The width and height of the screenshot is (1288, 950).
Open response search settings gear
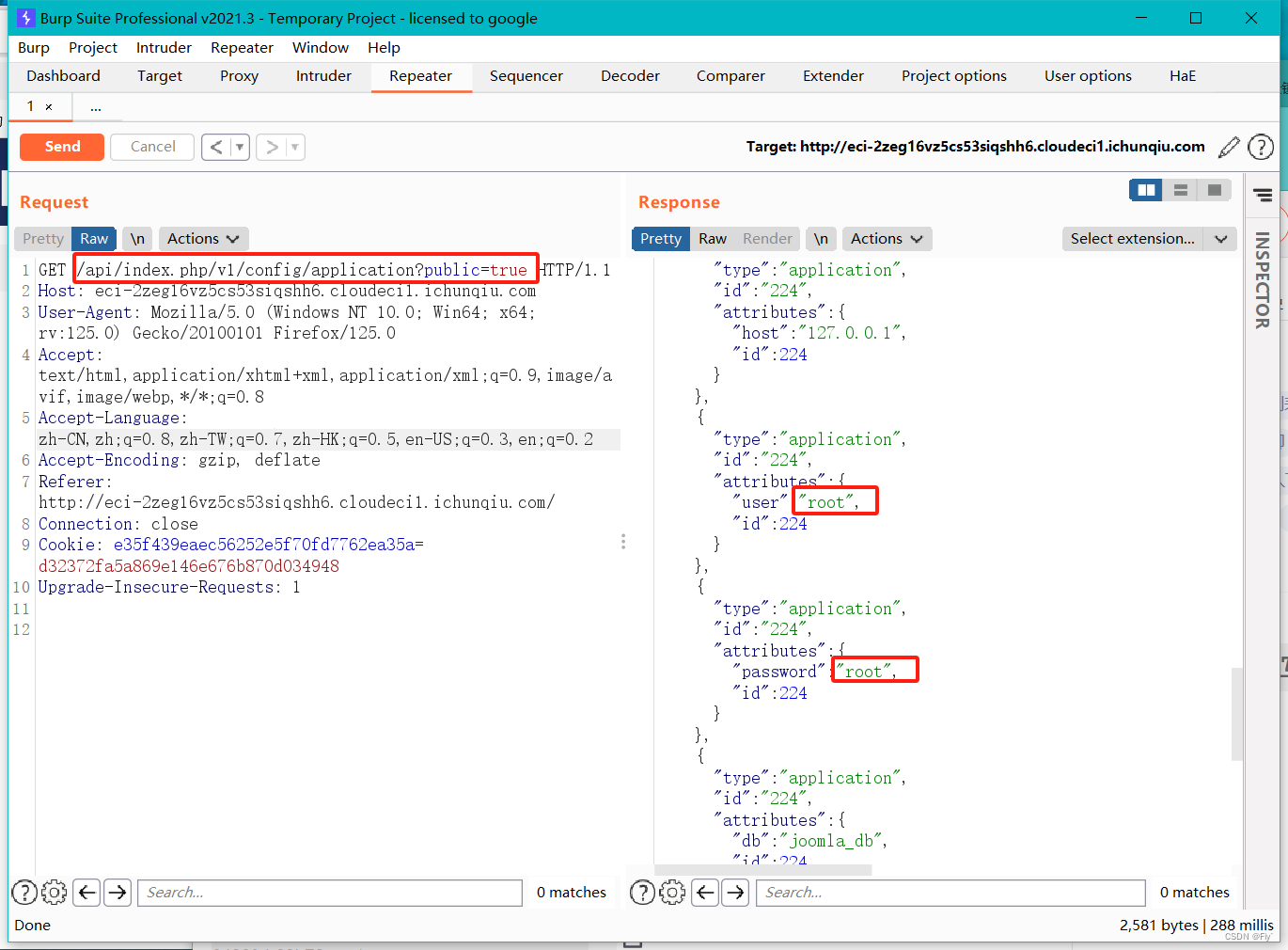pyautogui.click(x=672, y=893)
